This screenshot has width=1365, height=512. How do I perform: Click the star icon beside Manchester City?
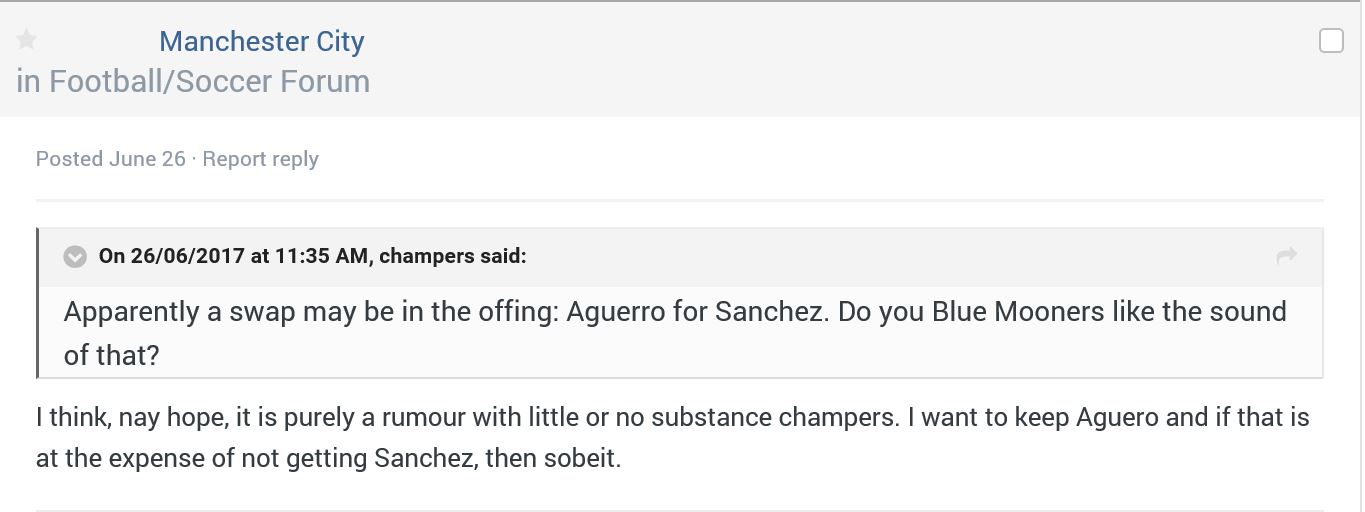click(x=27, y=40)
